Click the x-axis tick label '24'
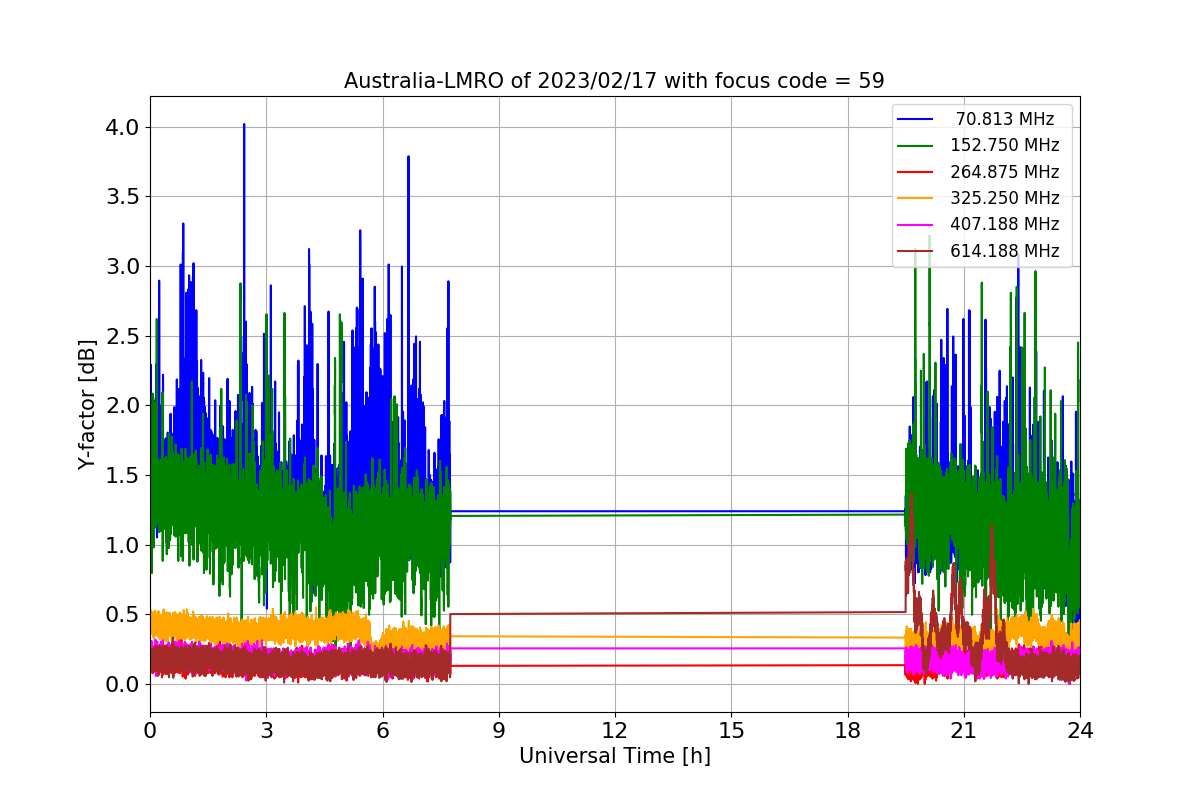 click(x=1080, y=730)
